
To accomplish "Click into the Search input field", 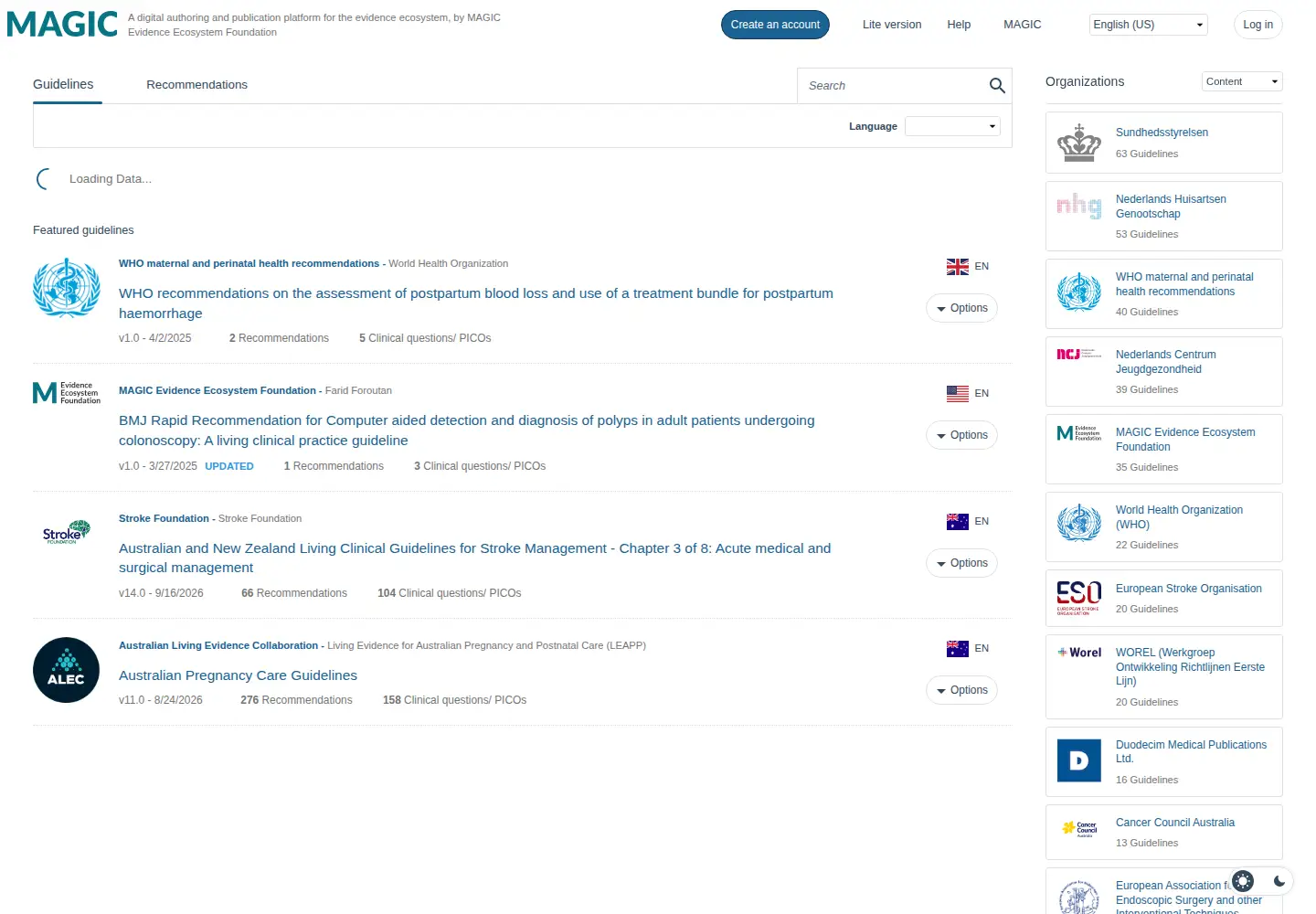I will [x=892, y=86].
